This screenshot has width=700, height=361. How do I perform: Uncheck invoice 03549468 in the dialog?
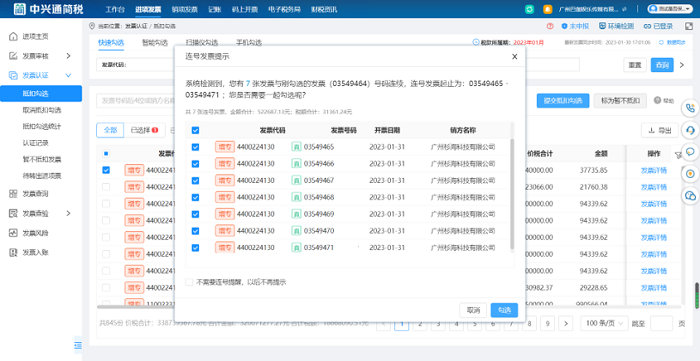(195, 197)
